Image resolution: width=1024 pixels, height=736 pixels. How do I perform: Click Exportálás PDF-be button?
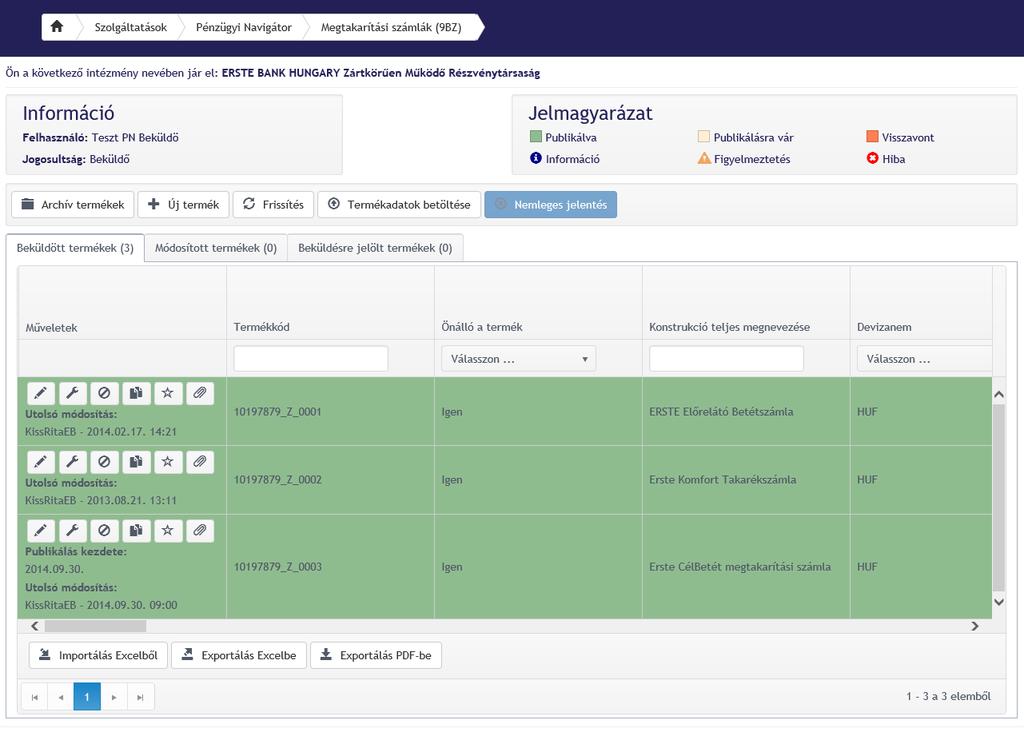pyautogui.click(x=376, y=655)
